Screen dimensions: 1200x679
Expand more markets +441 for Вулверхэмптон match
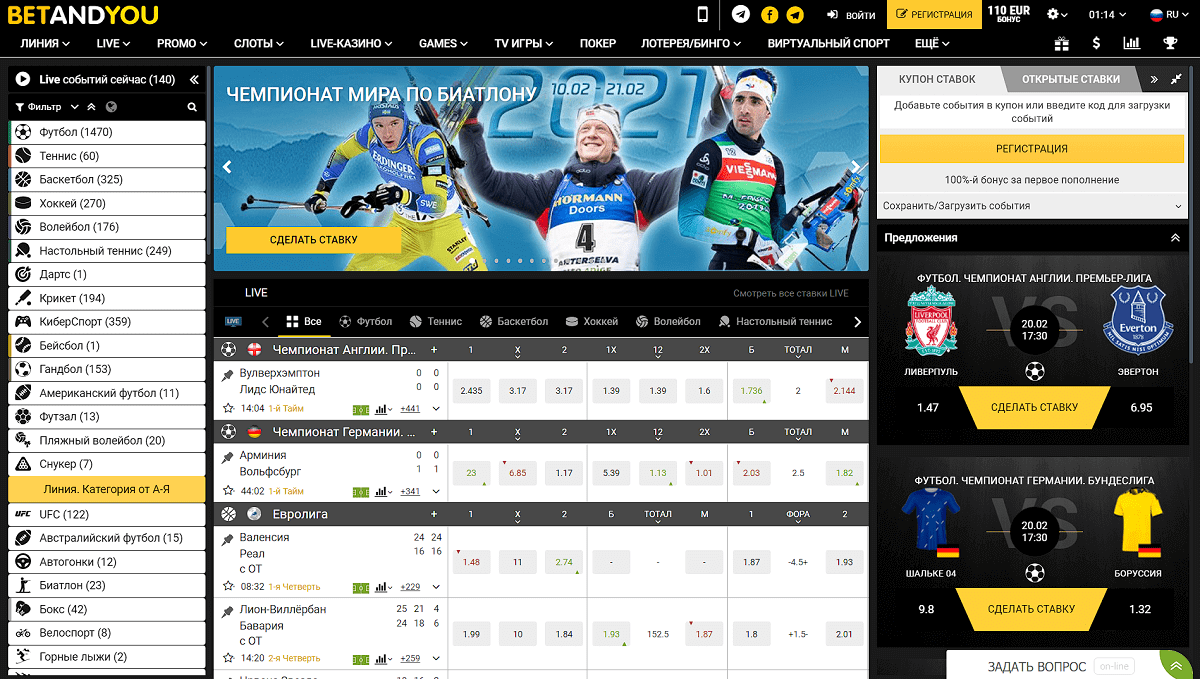tap(410, 409)
